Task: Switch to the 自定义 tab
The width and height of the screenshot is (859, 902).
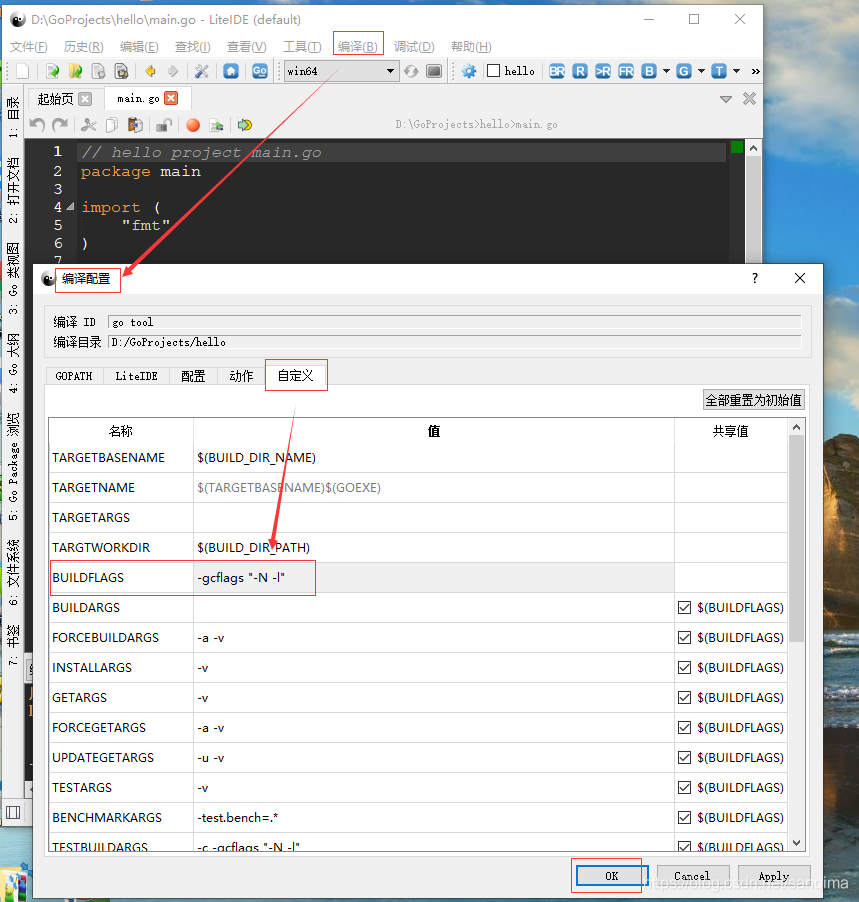Action: [x=296, y=376]
